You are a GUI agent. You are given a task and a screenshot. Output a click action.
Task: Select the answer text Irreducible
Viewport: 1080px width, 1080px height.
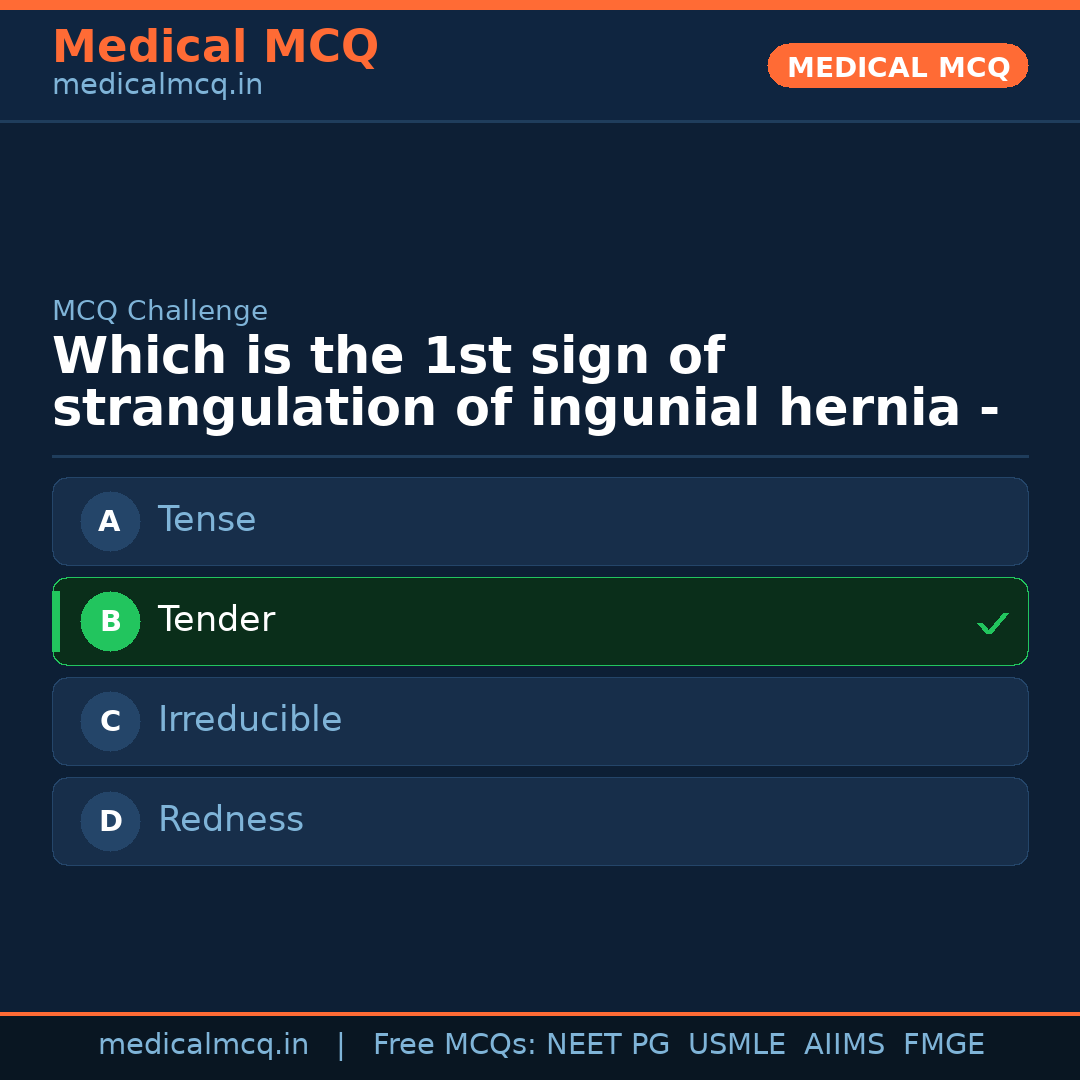(250, 720)
